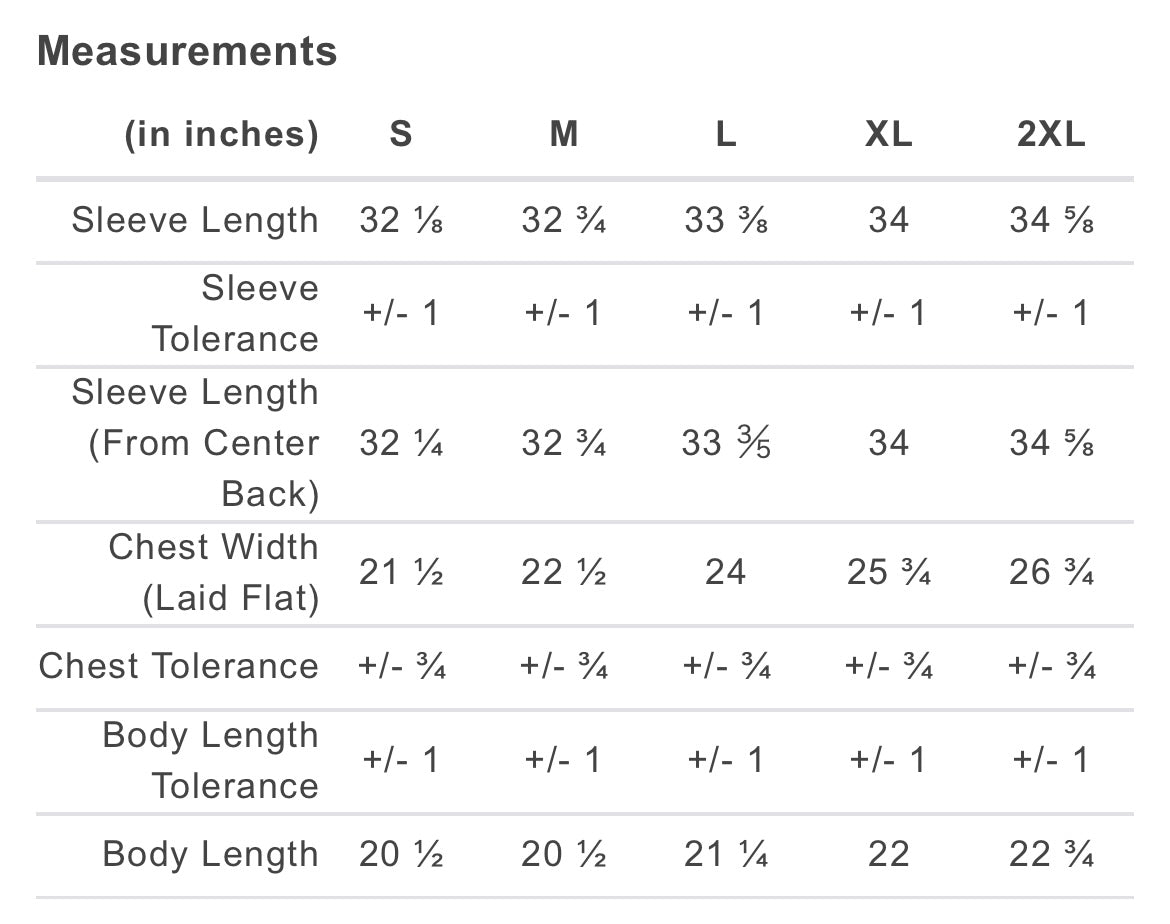Click the 24 chest width for L
The width and height of the screenshot is (1170, 924).
(x=726, y=572)
